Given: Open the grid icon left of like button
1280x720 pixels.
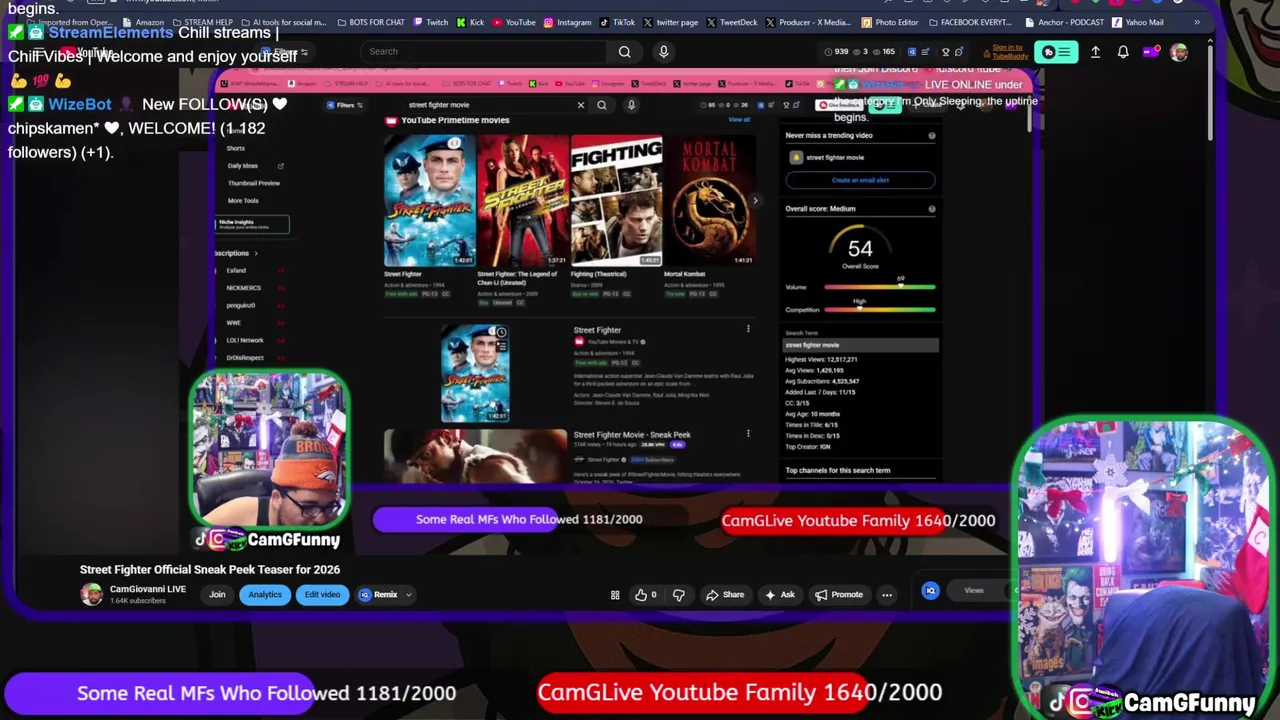Looking at the screenshot, I should tap(615, 595).
